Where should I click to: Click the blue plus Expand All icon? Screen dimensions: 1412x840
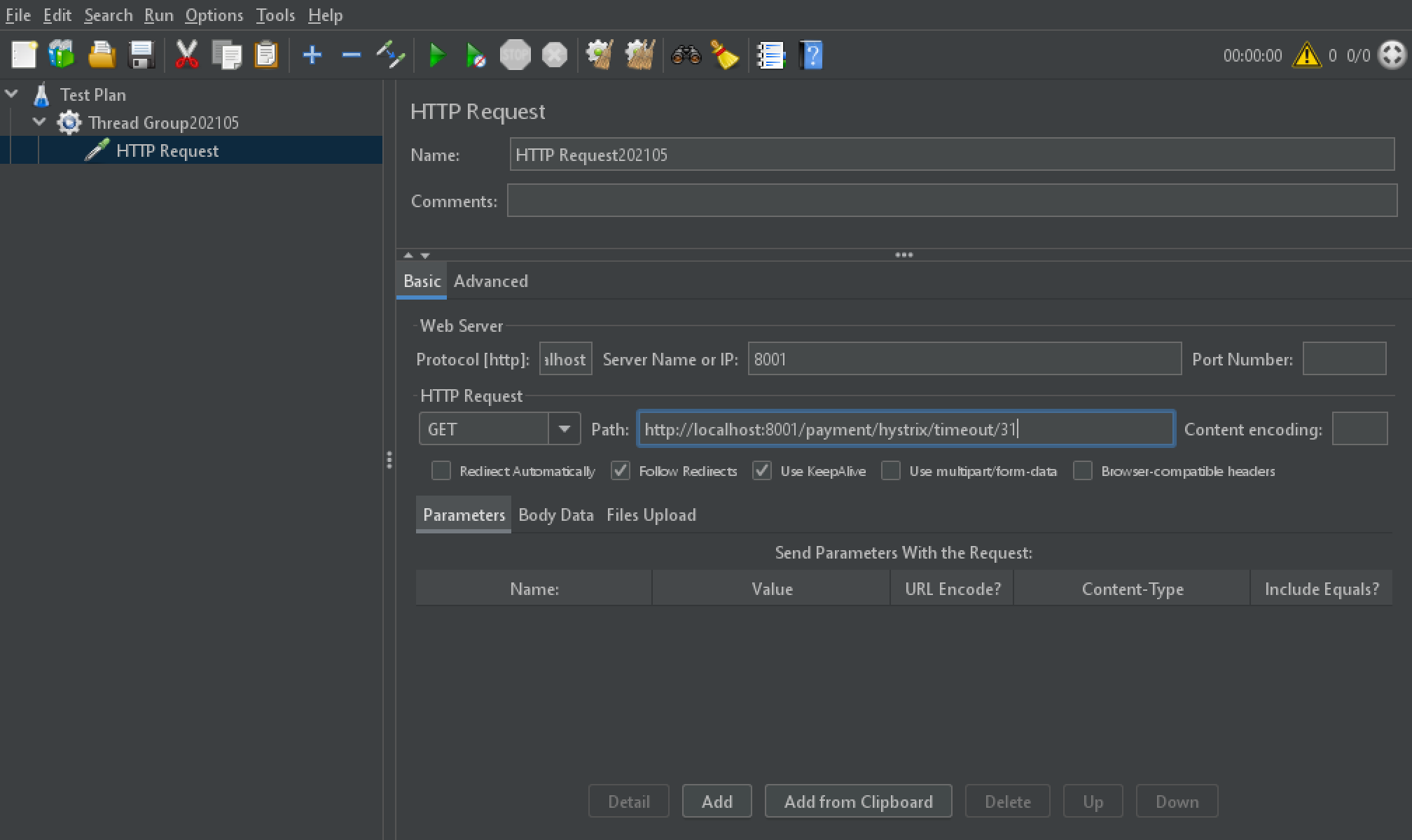[x=312, y=55]
